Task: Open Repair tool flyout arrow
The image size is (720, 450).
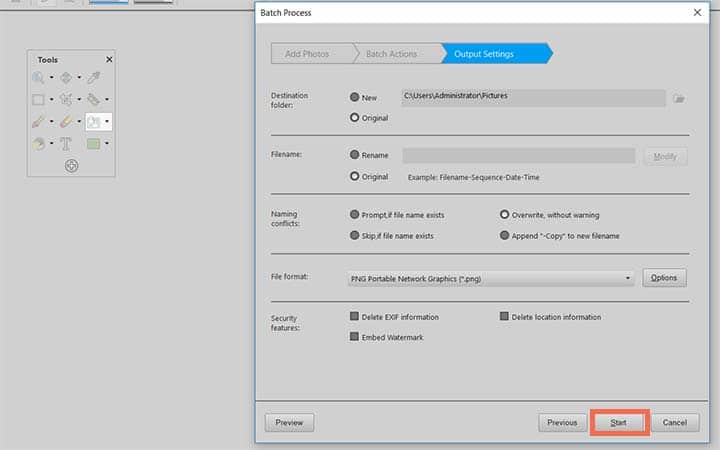Action: click(107, 99)
